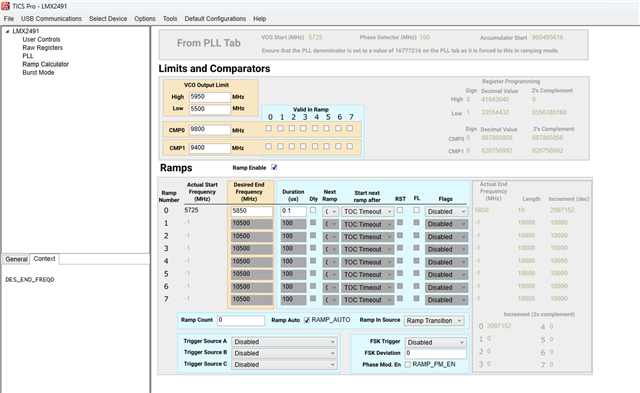This screenshot has width=640, height=393.
Task: Open the Select Device menu
Action: tap(108, 19)
